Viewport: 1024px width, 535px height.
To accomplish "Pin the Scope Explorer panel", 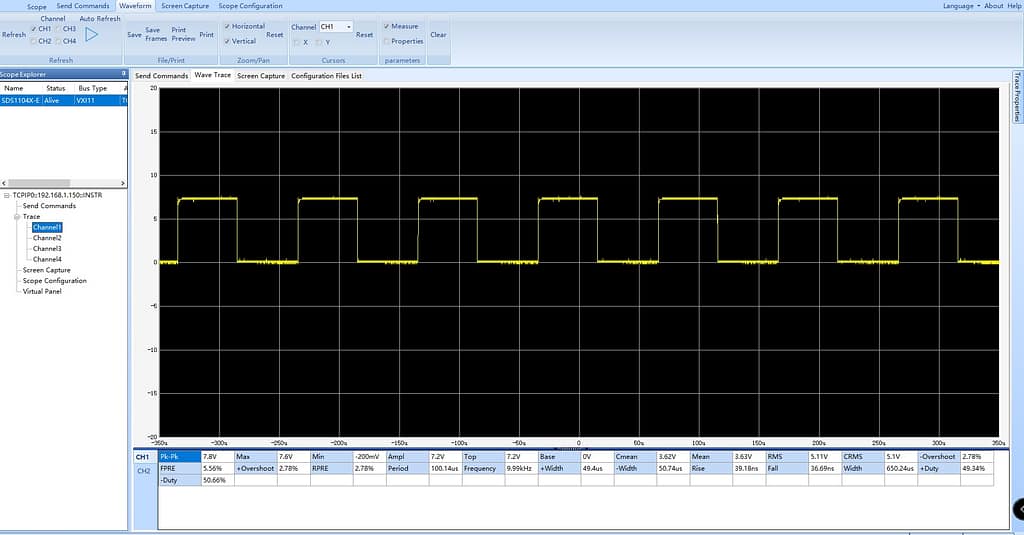I will [124, 74].
